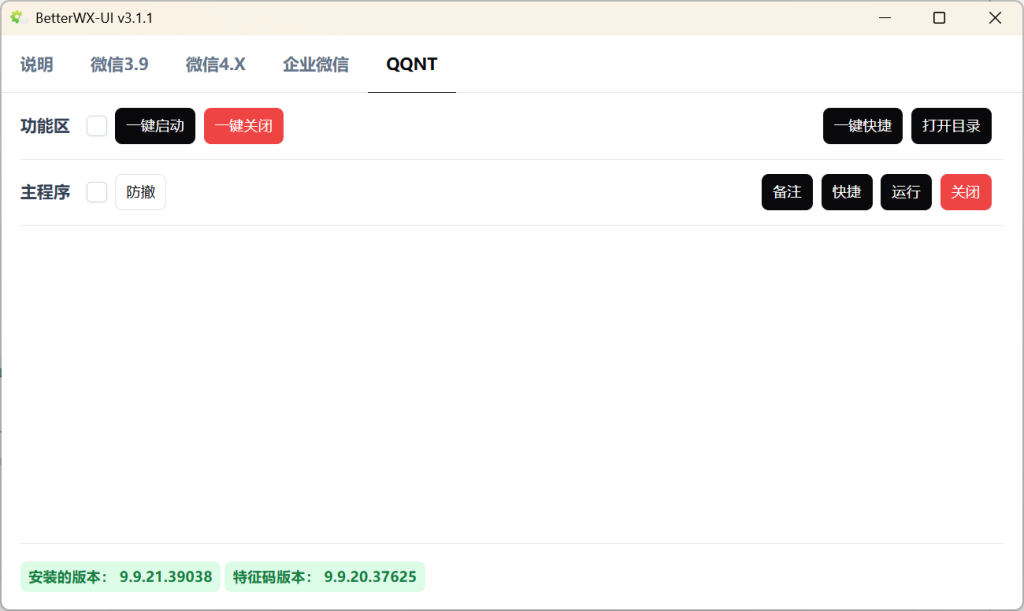Click the signature version label 9.9.20.37625
Viewport: 1024px width, 611px height.
(x=324, y=577)
